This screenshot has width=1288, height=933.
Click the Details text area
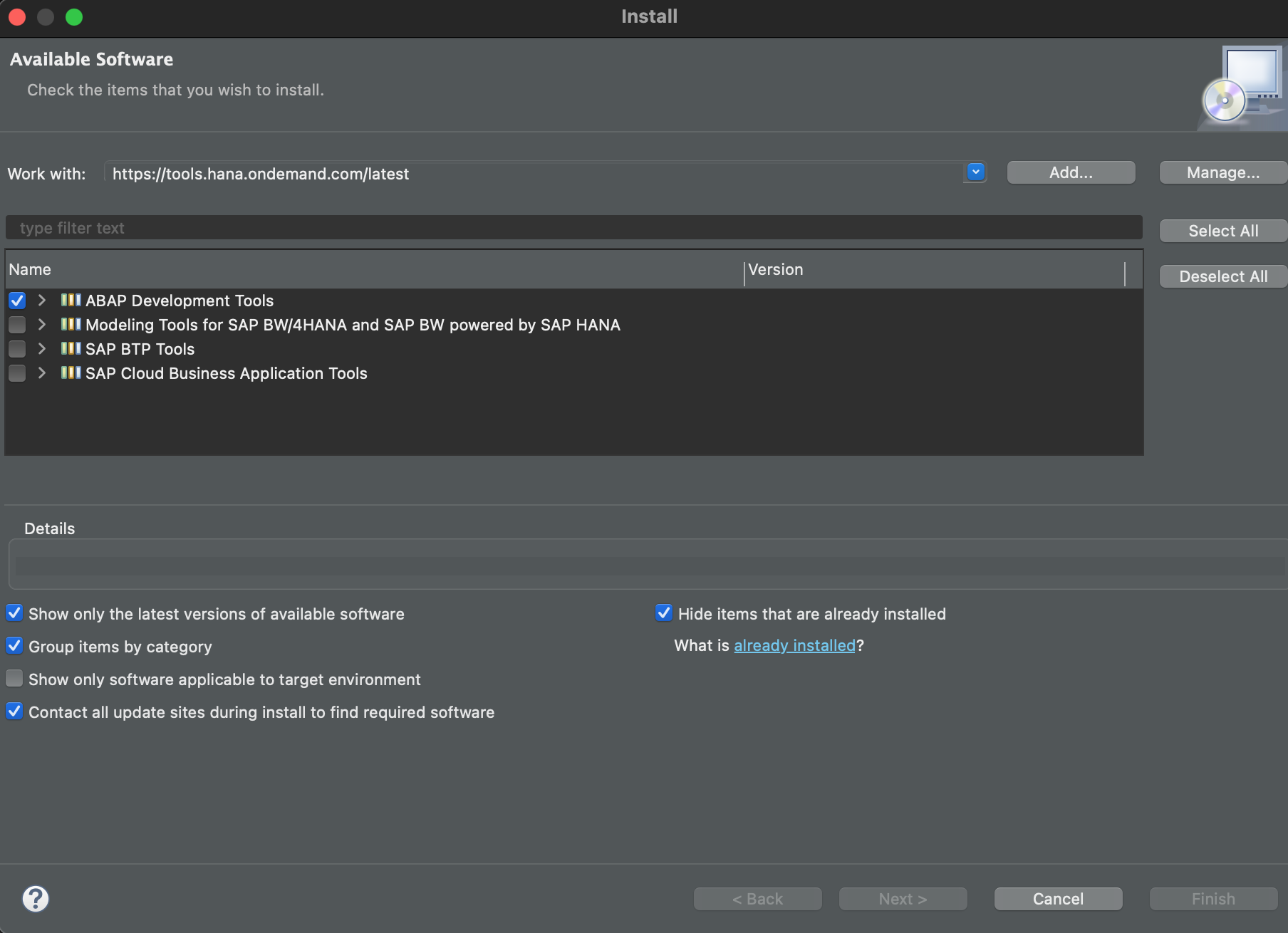650,565
